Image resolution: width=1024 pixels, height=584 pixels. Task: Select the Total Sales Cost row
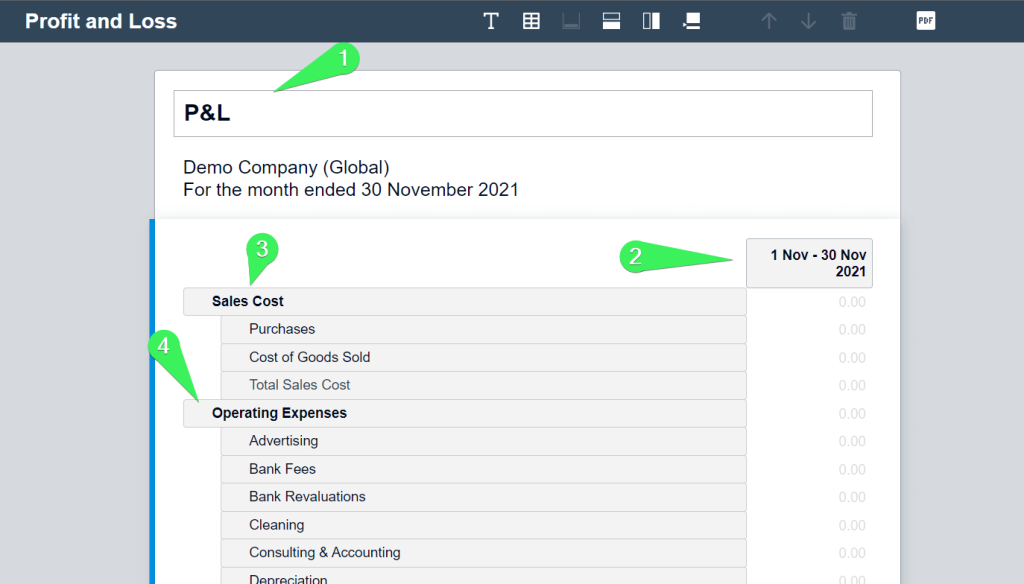point(483,385)
